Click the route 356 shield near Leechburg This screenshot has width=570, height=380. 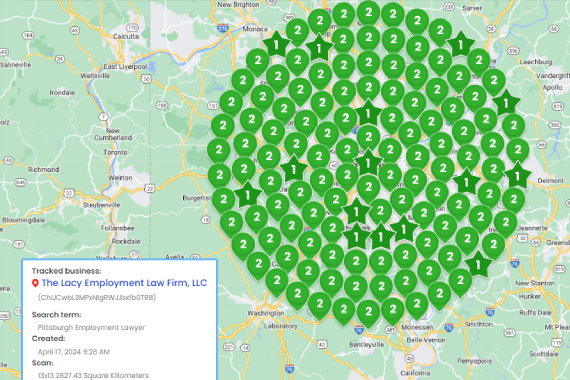[513, 51]
